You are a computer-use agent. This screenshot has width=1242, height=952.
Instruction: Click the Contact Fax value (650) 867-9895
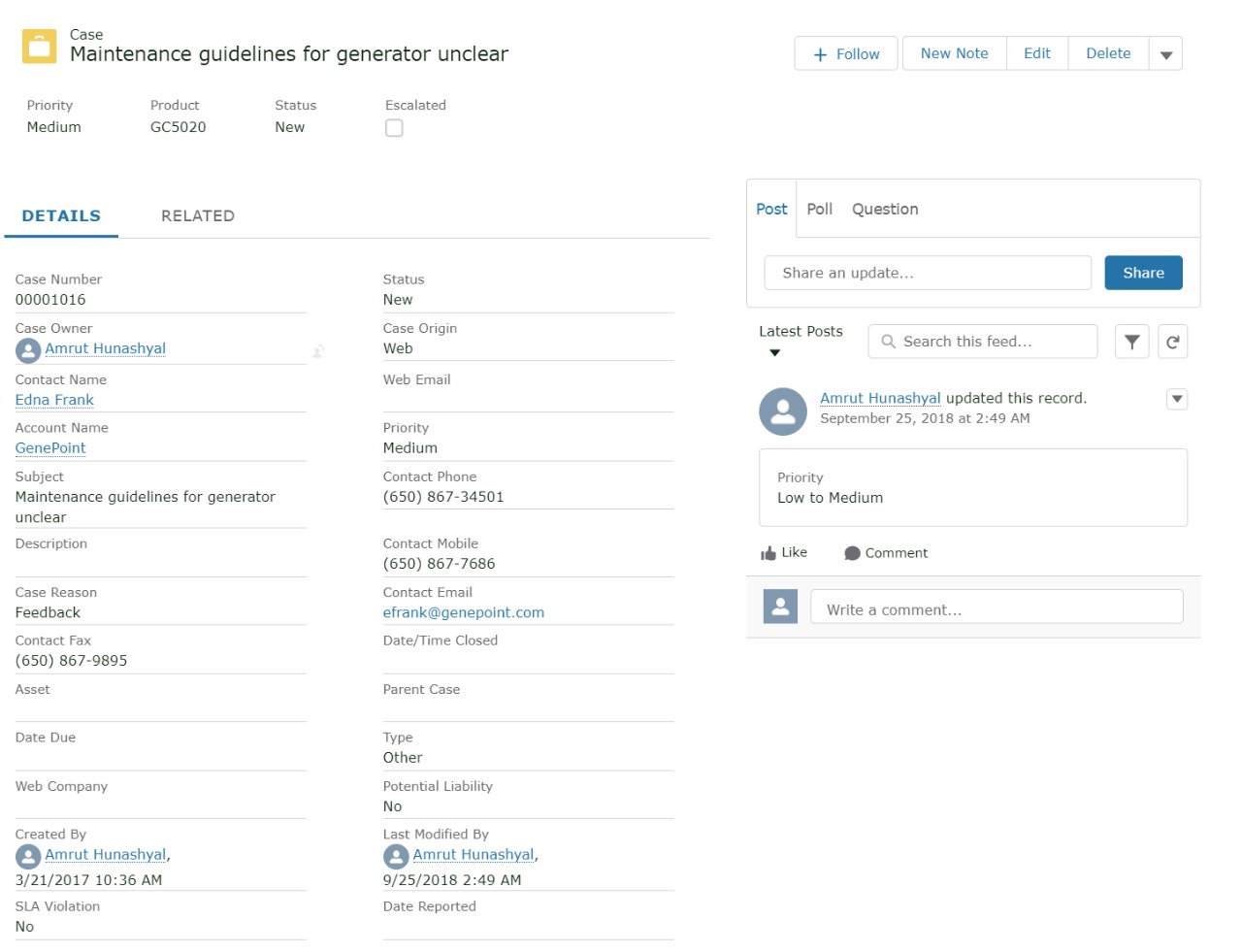click(72, 661)
